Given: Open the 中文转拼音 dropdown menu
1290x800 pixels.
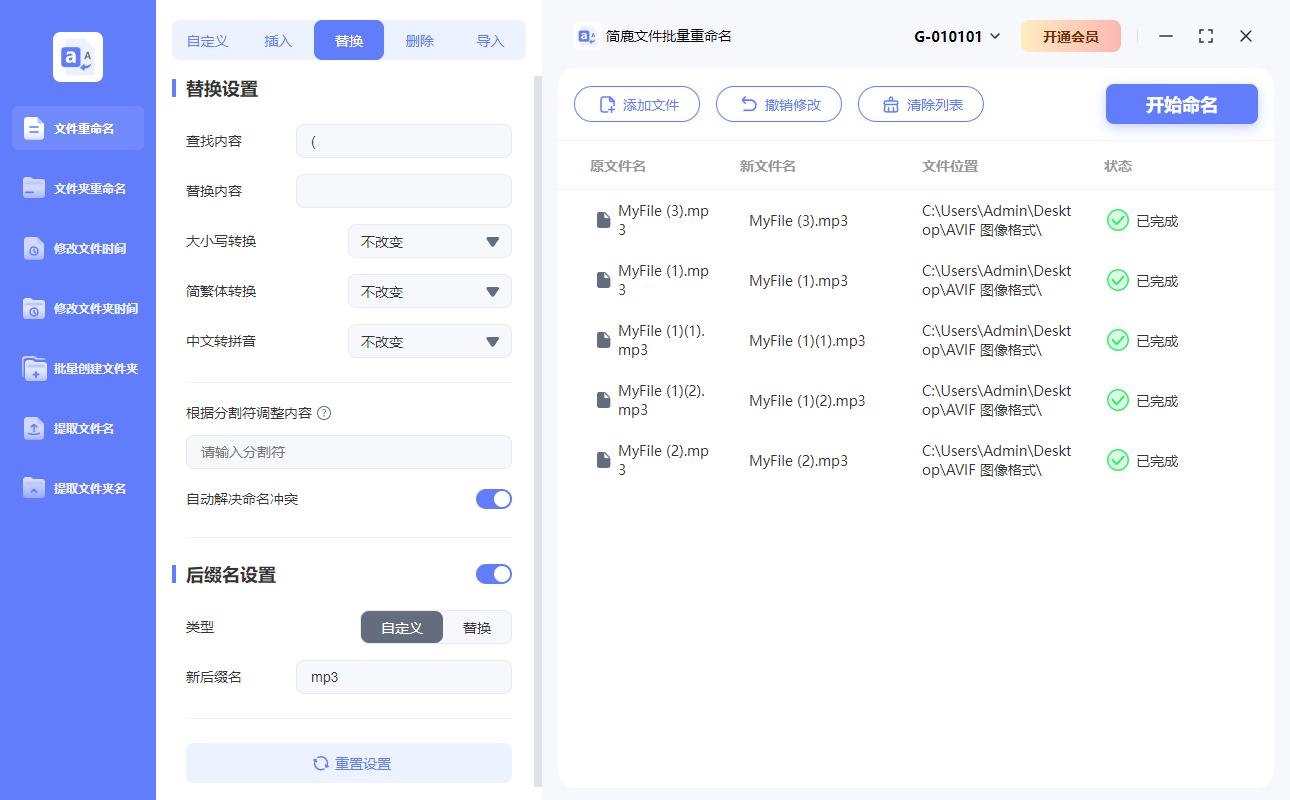Looking at the screenshot, I should 429,341.
